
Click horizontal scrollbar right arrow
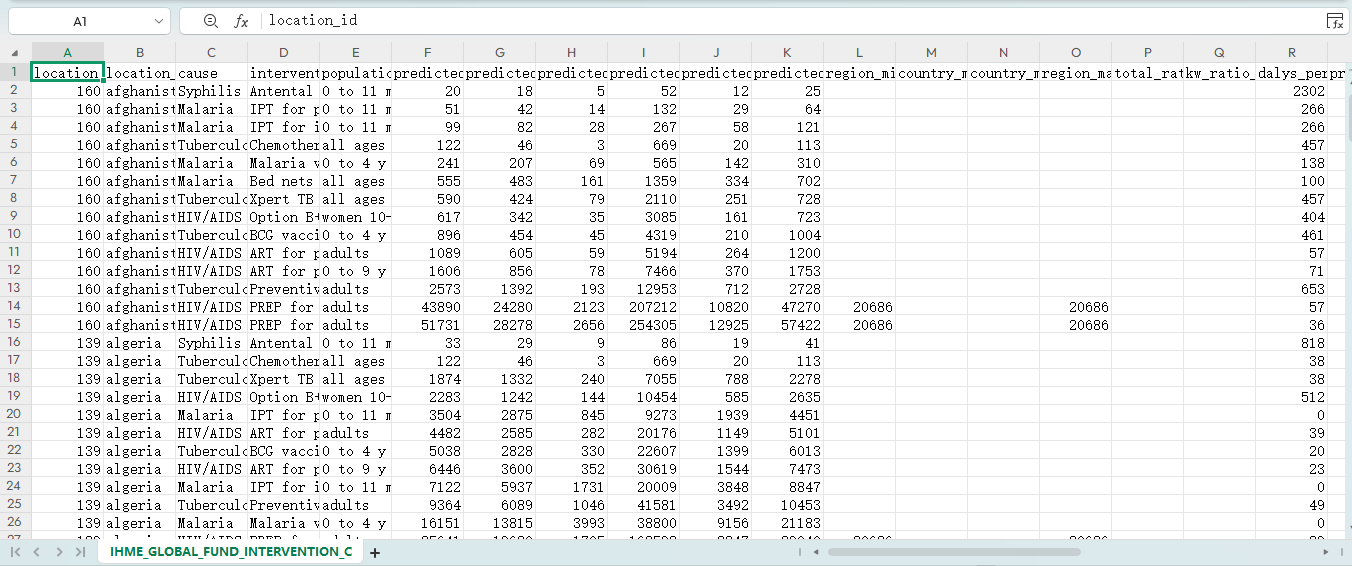pyautogui.click(x=1327, y=552)
